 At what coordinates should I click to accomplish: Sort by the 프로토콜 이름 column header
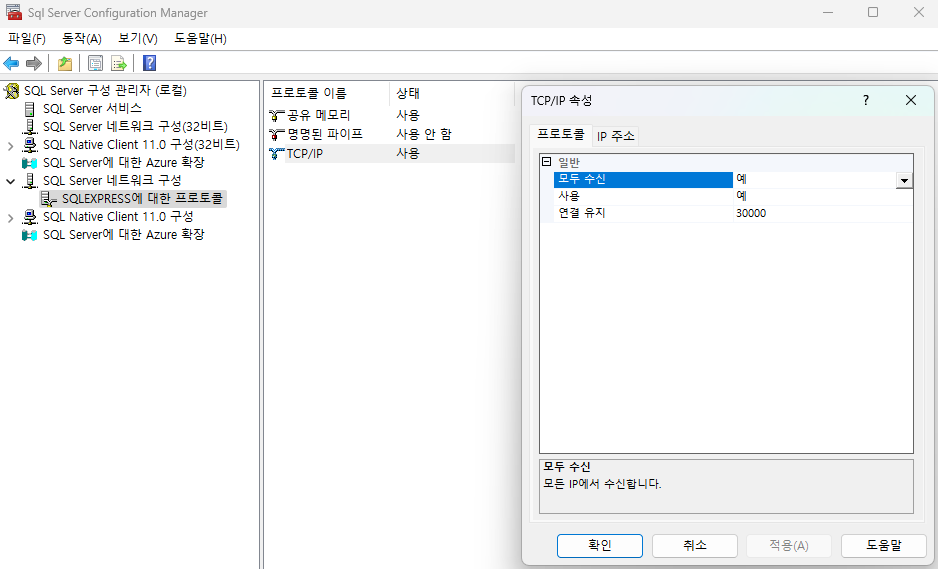(327, 93)
